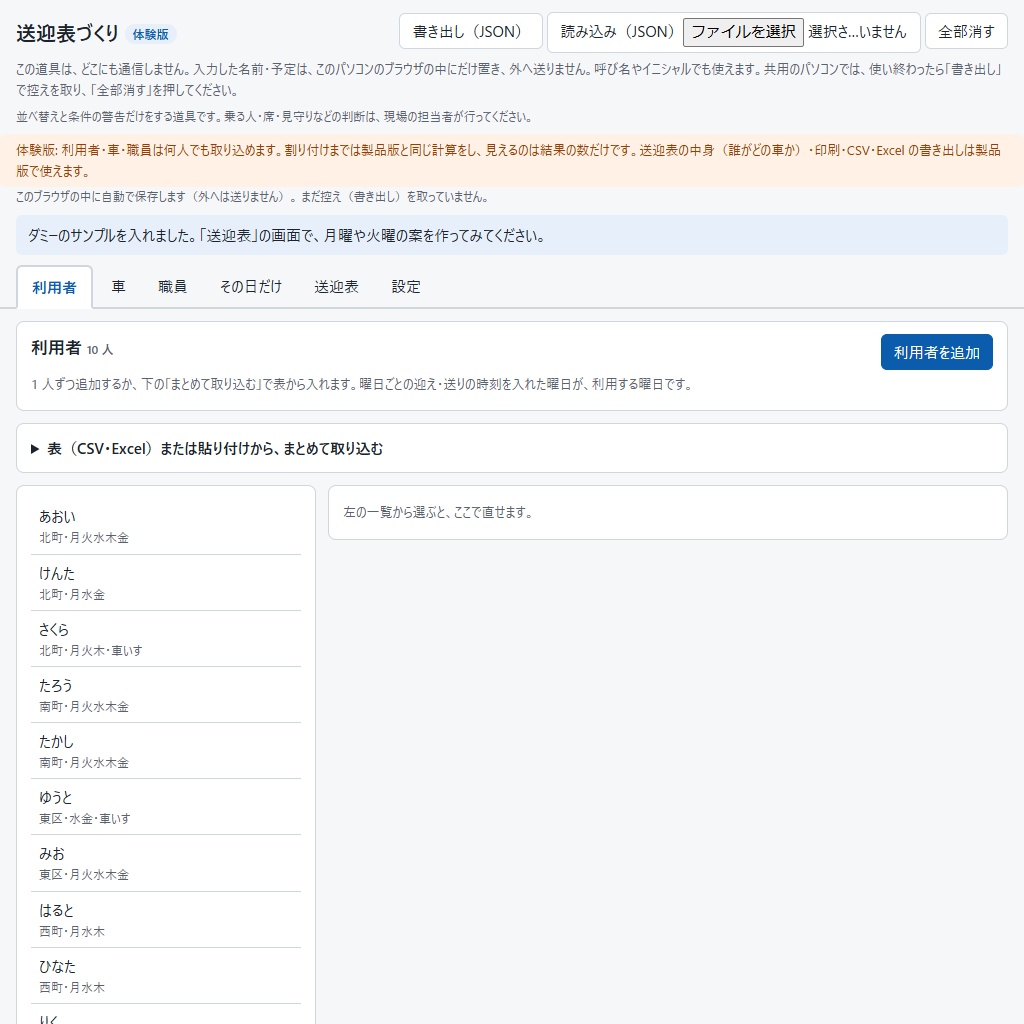1024x1024 pixels.
Task: Click the blue ダミーのサンプル notice banner
Action: point(511,235)
